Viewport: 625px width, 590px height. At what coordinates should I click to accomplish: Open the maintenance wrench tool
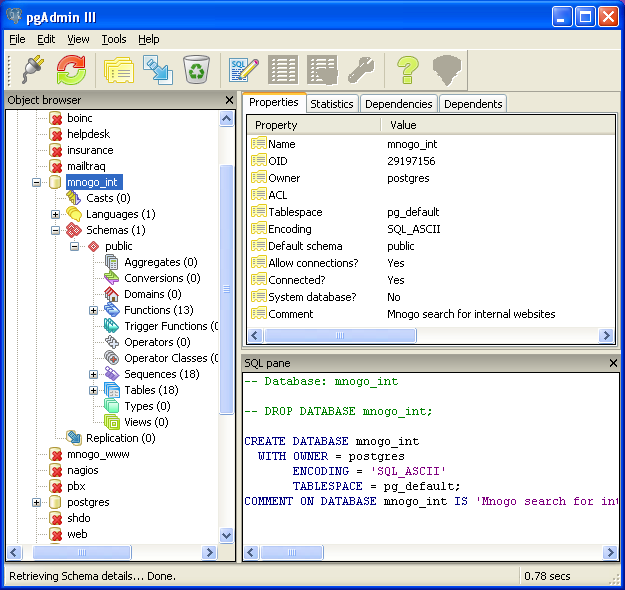(361, 70)
